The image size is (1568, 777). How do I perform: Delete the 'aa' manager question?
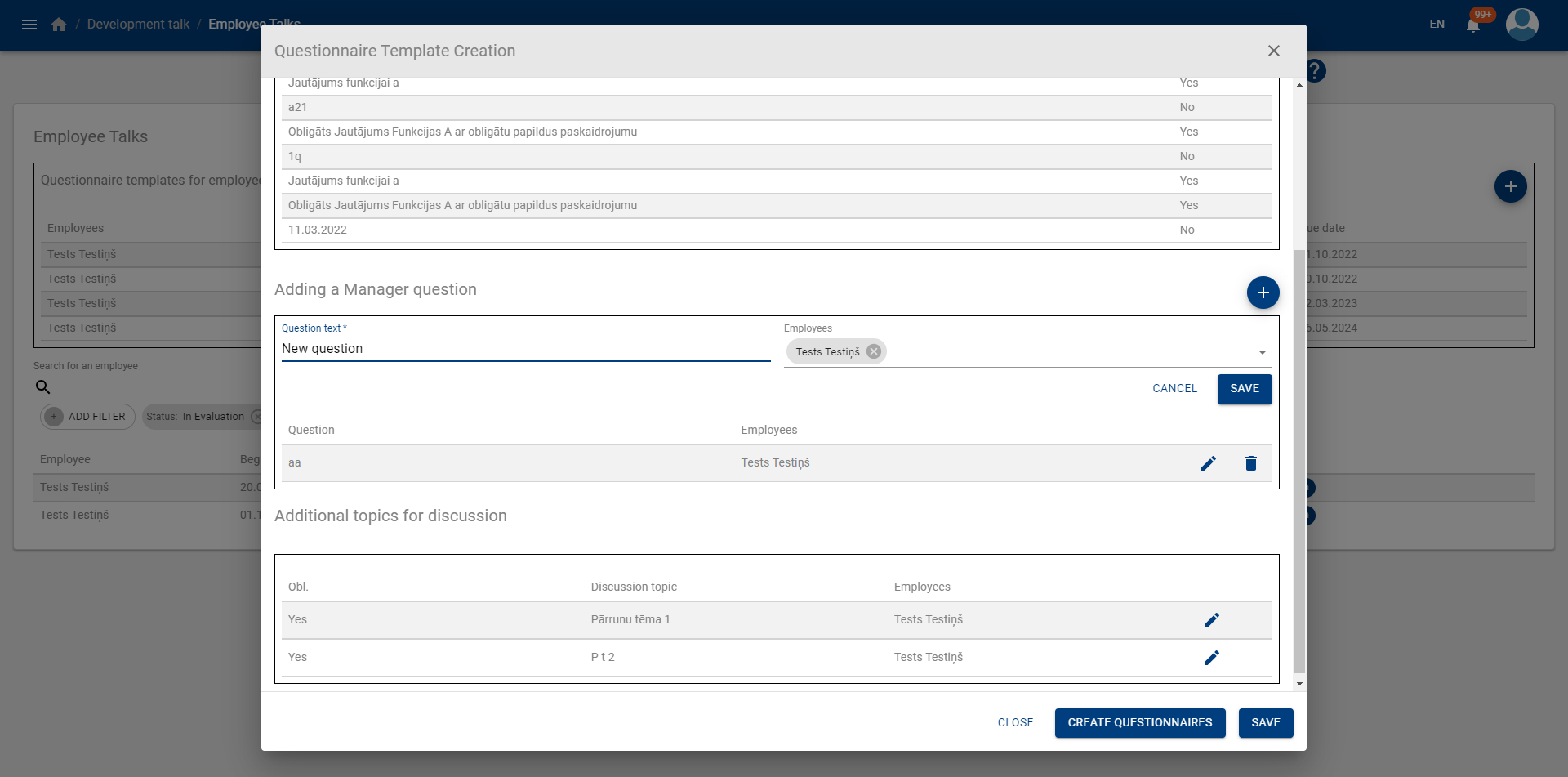1251,463
